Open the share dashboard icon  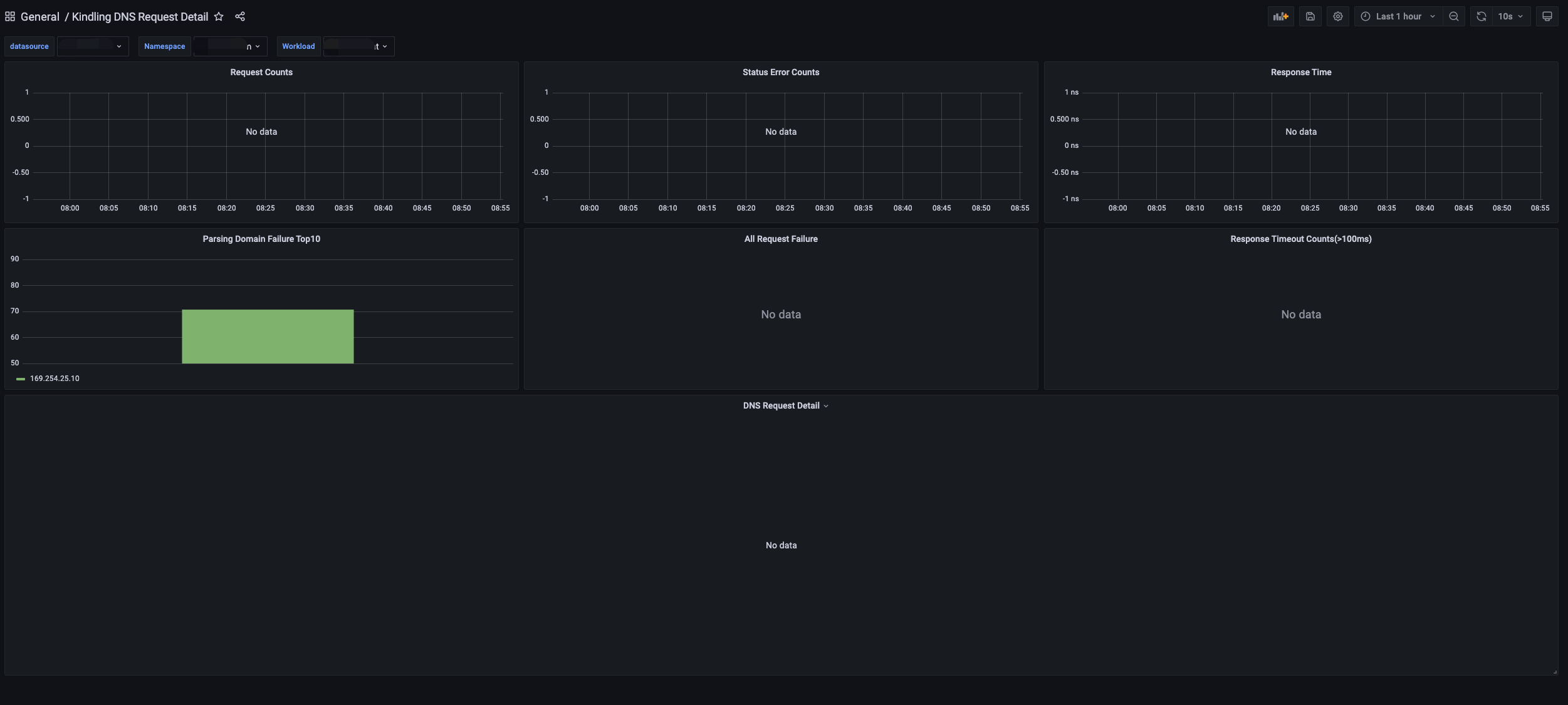240,16
